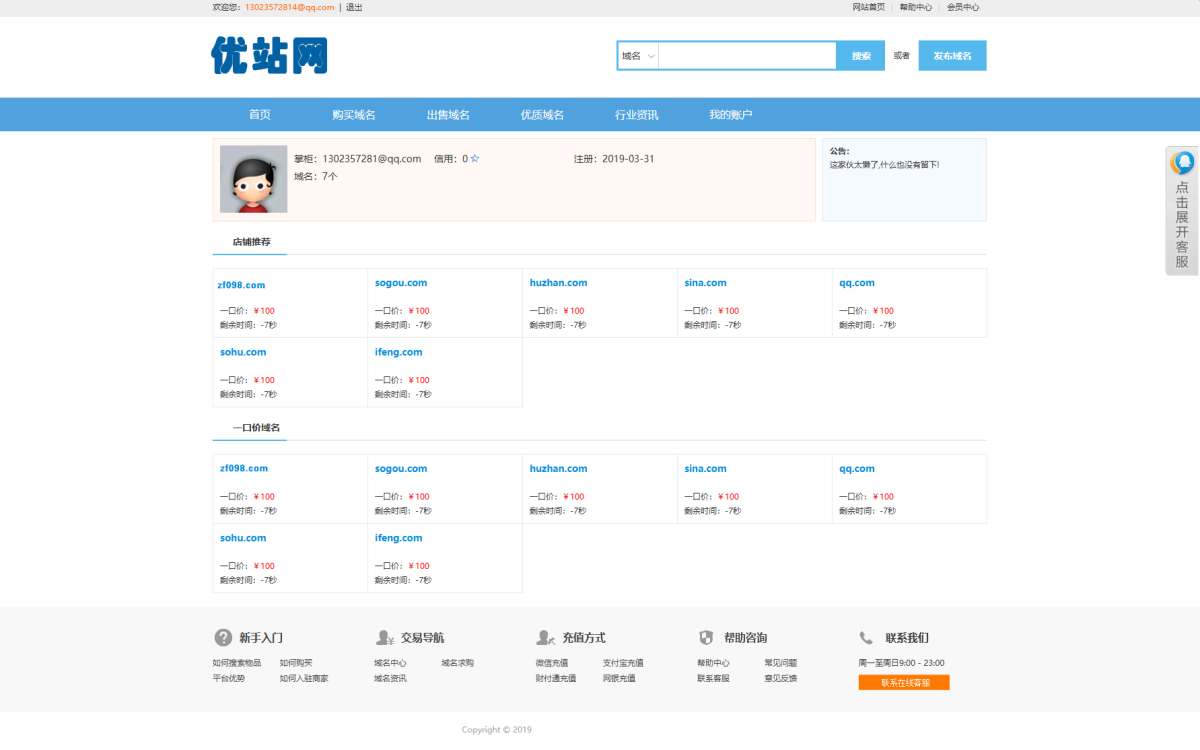Open sohu.com in 店铺推荐 section
The image size is (1200, 750).
[243, 352]
